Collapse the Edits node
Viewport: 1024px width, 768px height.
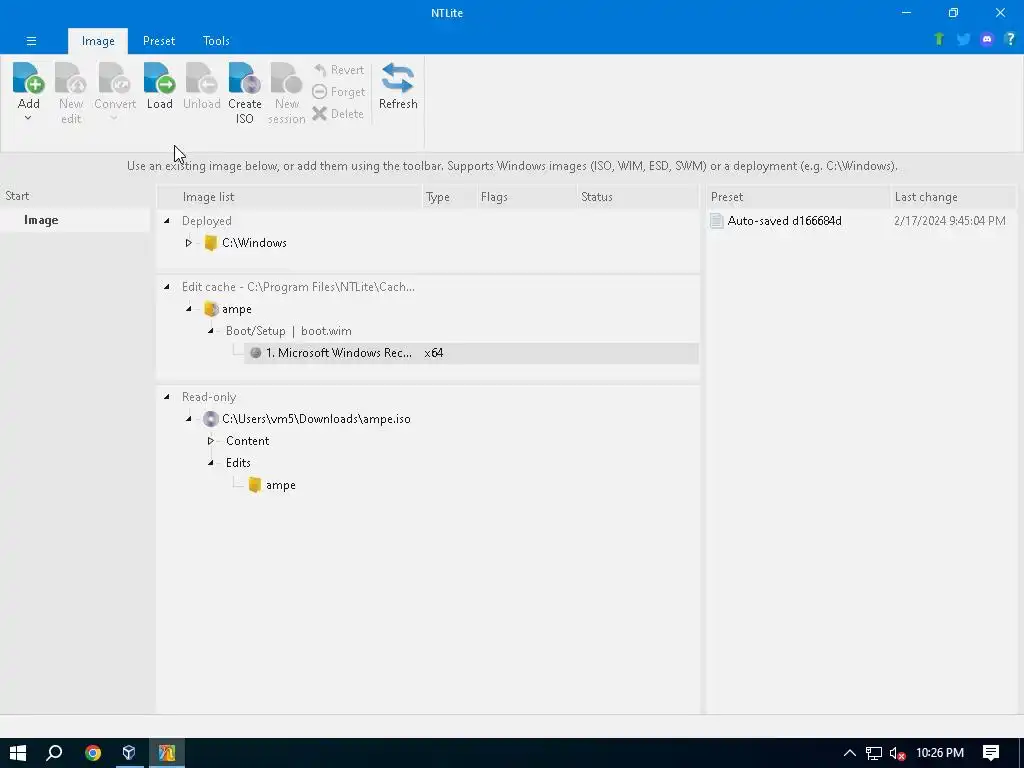pyautogui.click(x=210, y=463)
